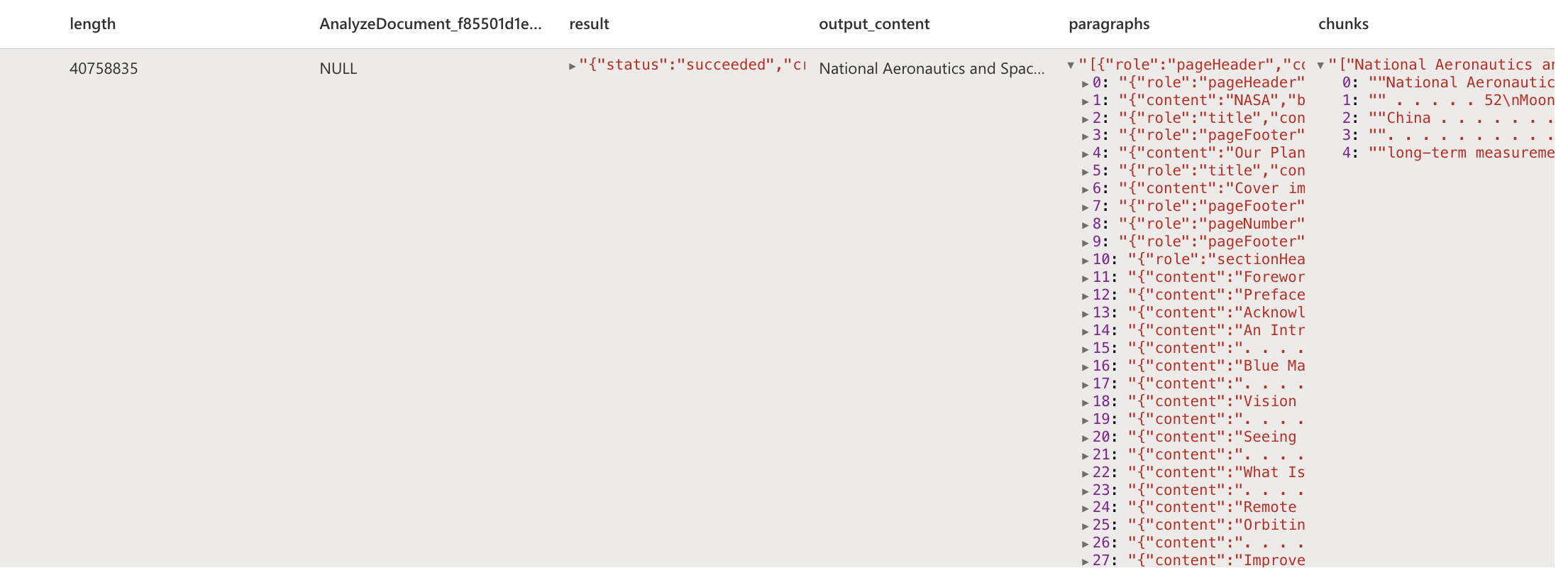
Task: Expand paragraph item 22 What Is content
Action: pyautogui.click(x=1085, y=474)
